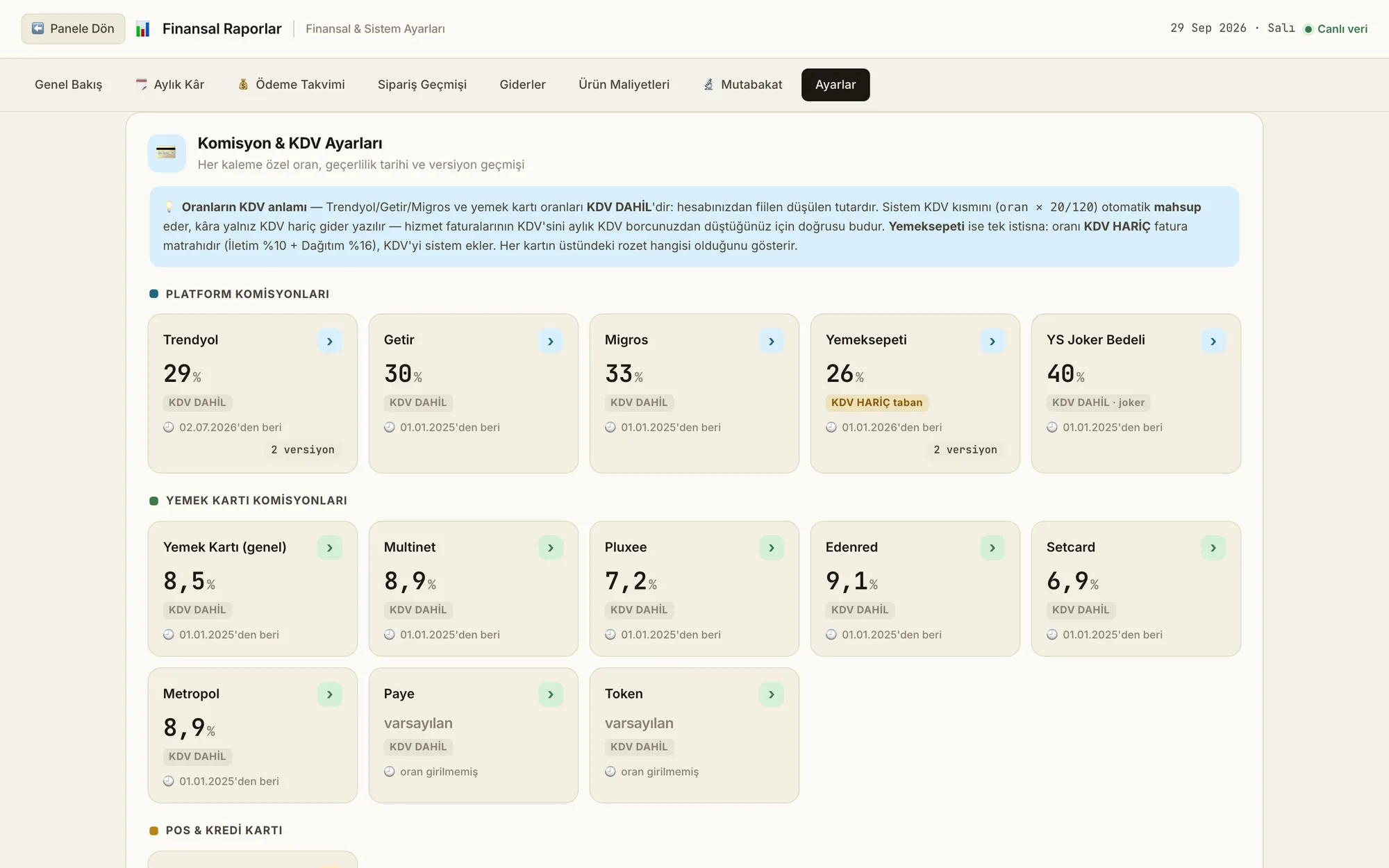
Task: Open the Mutabakat tab
Action: pos(742,85)
